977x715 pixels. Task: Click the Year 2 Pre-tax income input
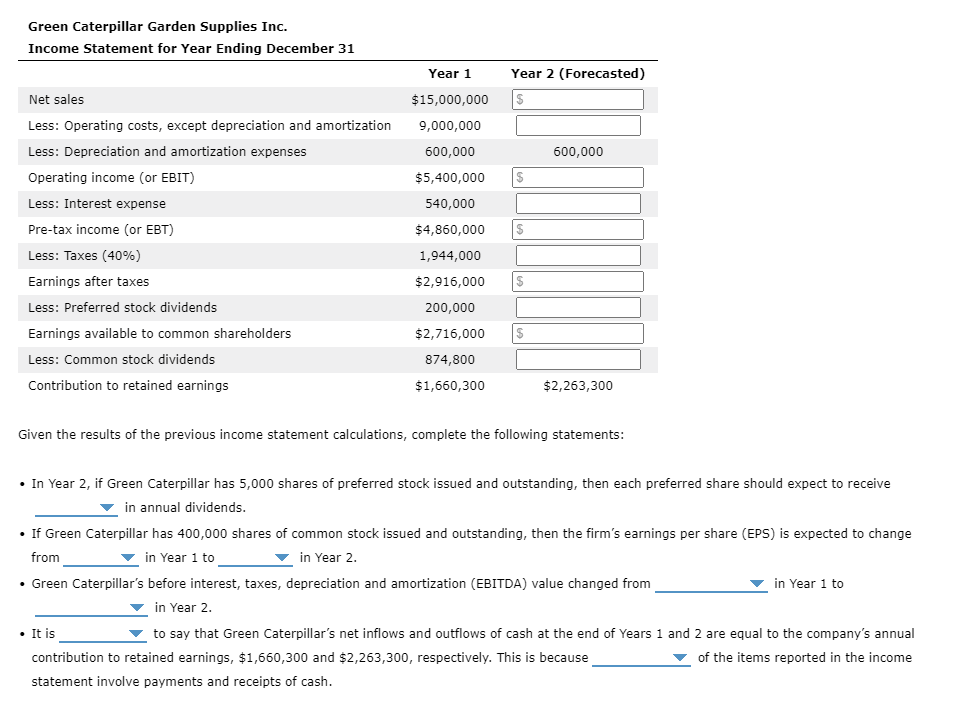point(577,229)
